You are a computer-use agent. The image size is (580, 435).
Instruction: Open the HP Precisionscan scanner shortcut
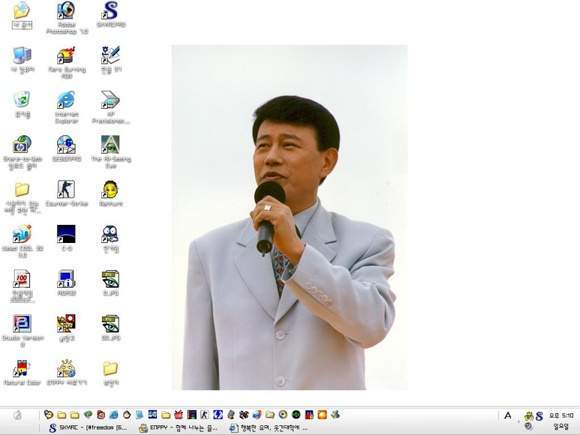click(110, 100)
